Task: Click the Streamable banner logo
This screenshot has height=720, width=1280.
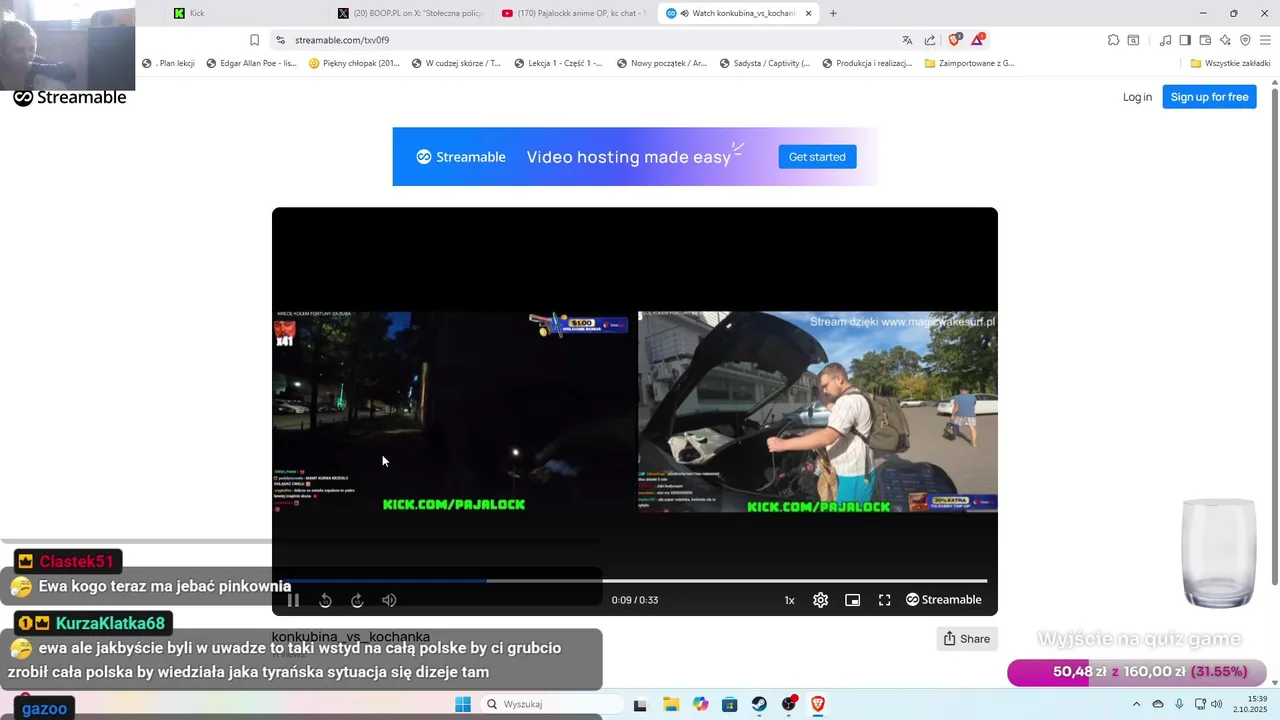Action: [x=461, y=157]
